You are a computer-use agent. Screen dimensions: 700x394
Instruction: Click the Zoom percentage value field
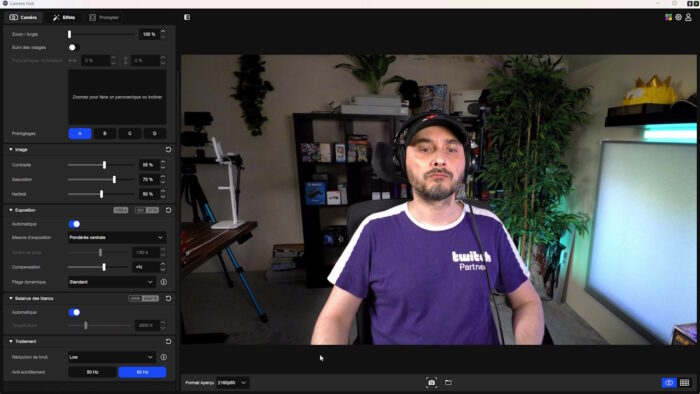point(149,34)
